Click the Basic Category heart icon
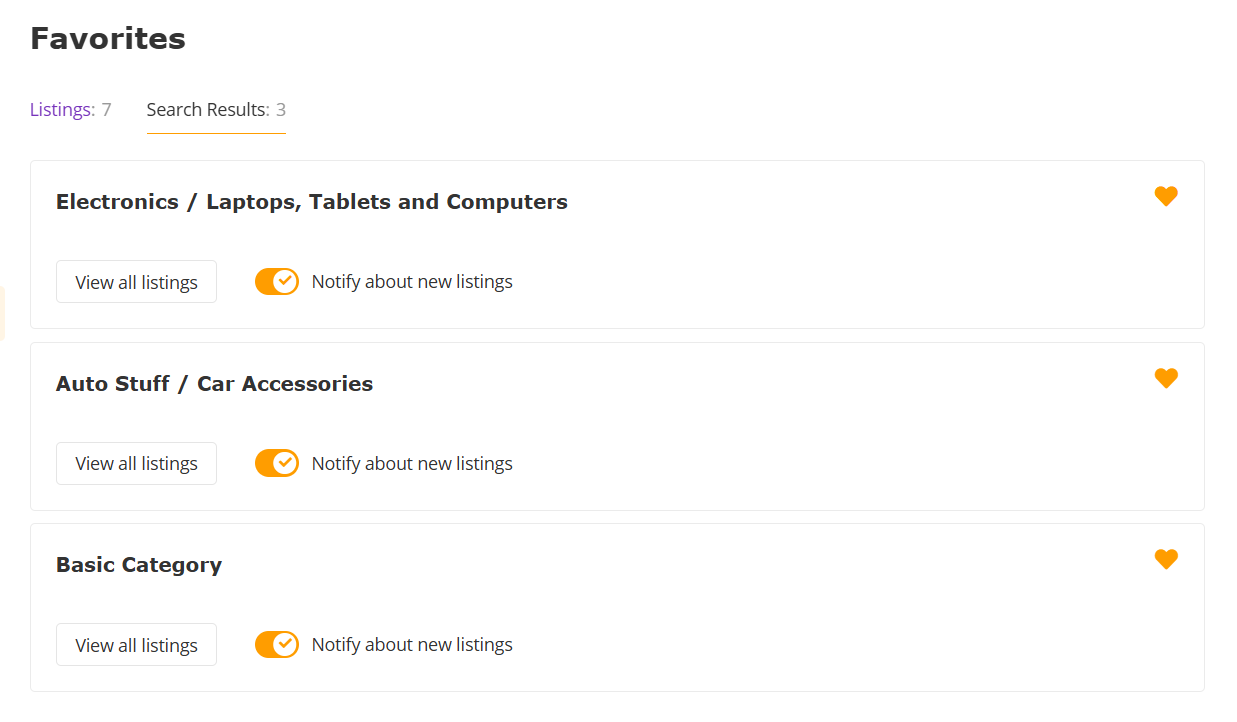The height and width of the screenshot is (722, 1237). coord(1166,560)
